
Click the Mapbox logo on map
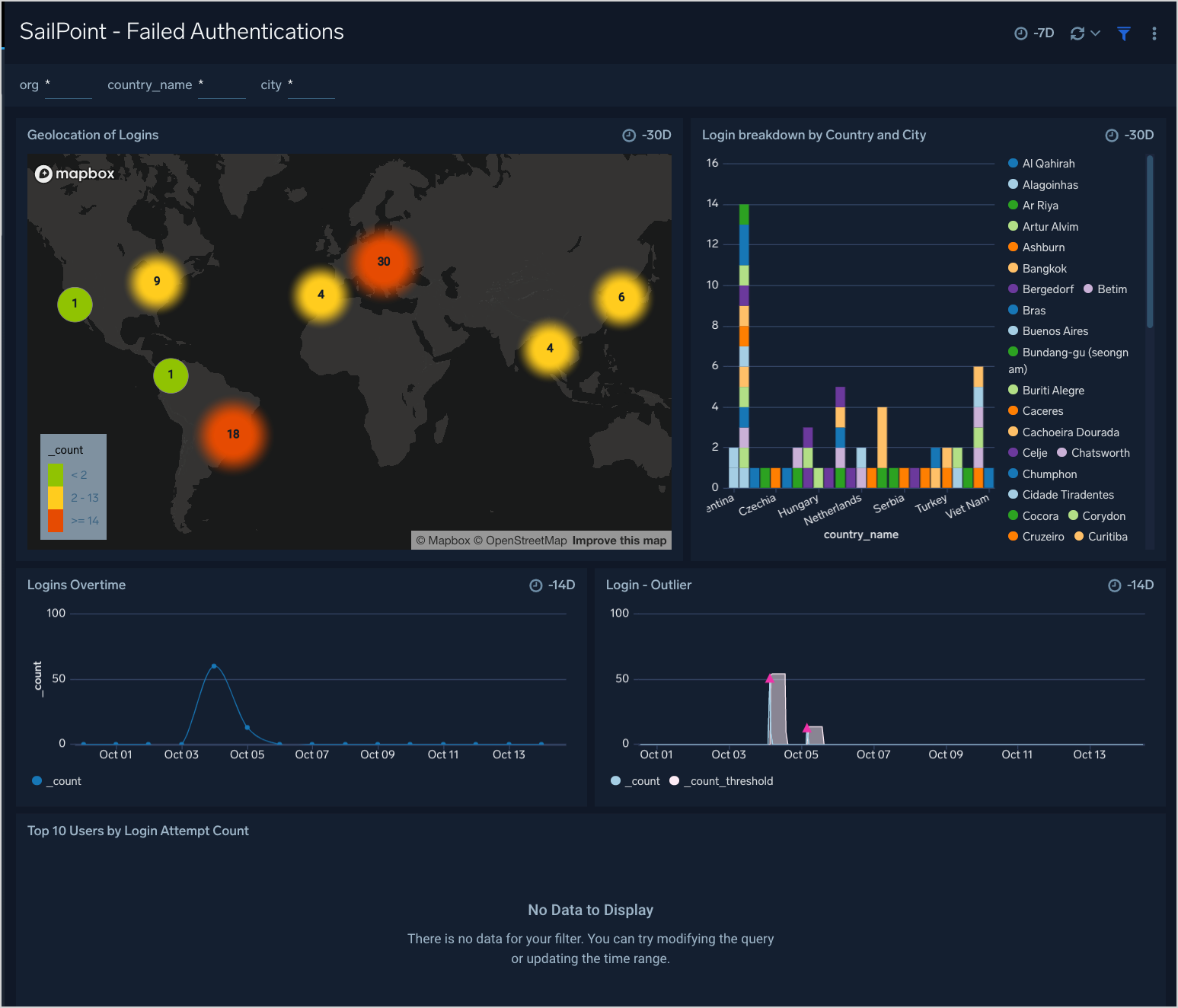75,174
